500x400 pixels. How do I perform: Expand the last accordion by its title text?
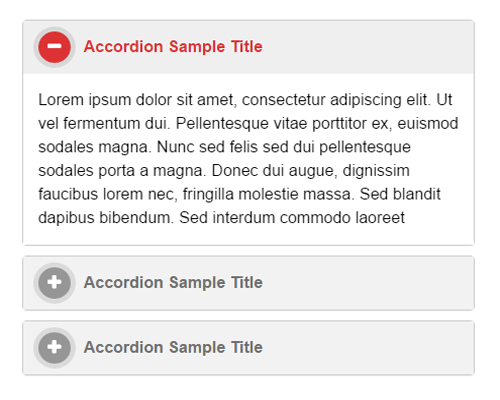[x=173, y=347]
